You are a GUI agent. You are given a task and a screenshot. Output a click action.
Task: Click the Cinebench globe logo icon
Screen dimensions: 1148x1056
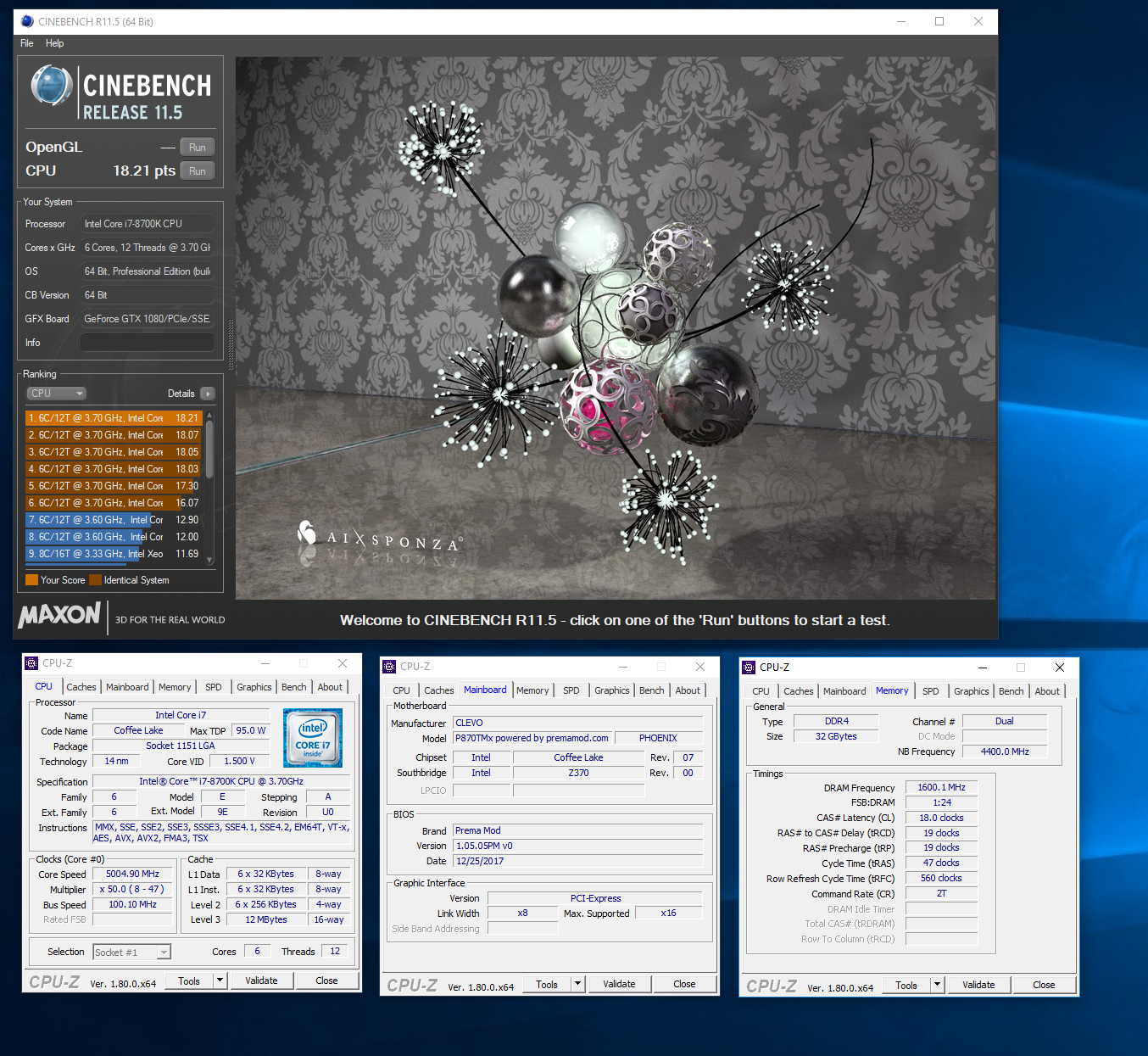[51, 86]
